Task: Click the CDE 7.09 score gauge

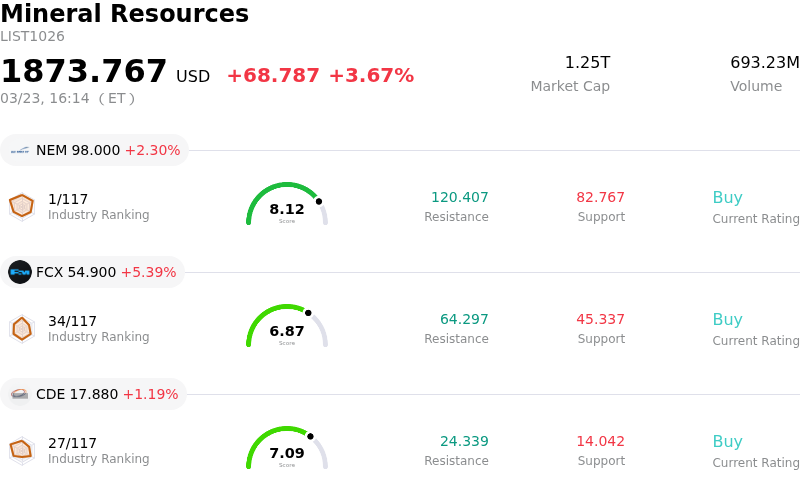Action: point(287,450)
